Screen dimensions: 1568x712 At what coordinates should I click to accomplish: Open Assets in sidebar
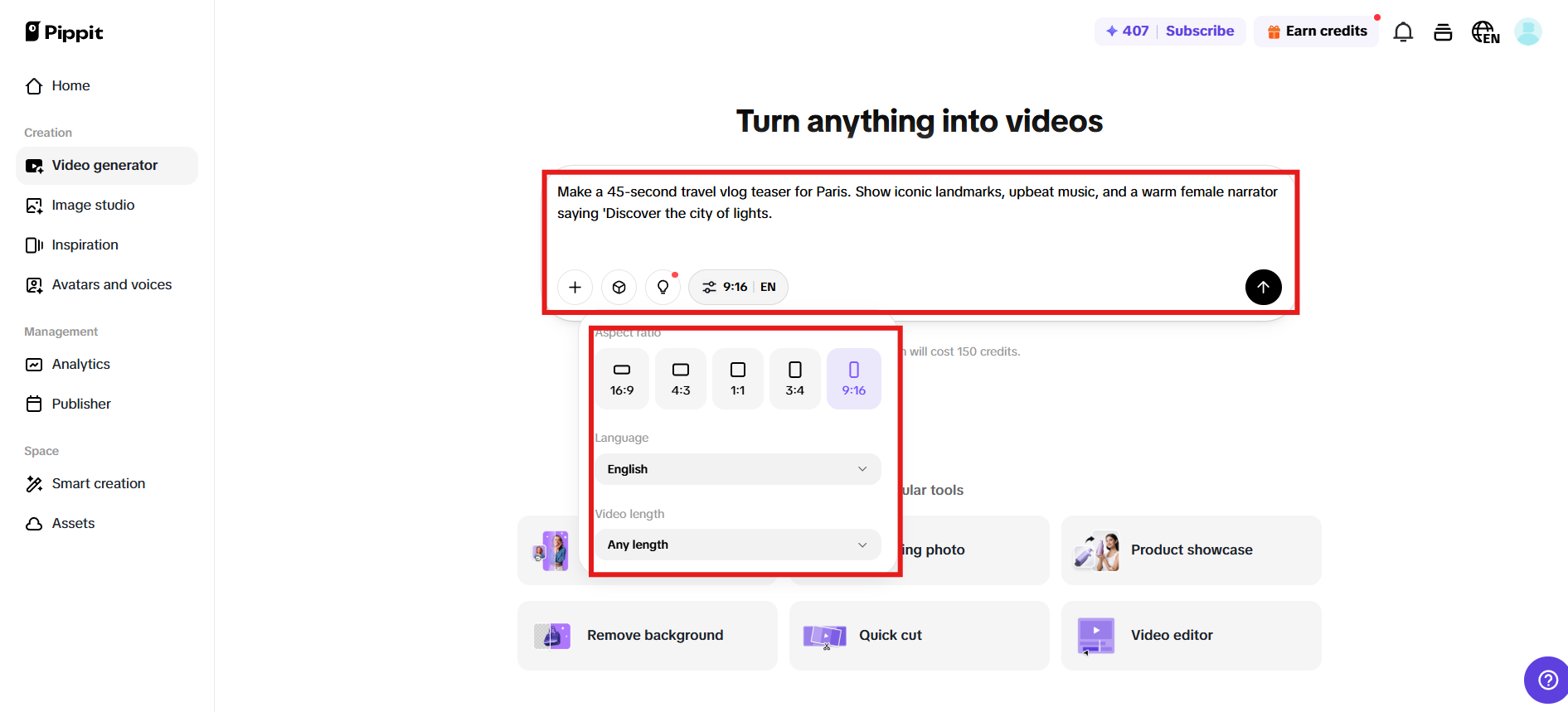[x=107, y=524]
